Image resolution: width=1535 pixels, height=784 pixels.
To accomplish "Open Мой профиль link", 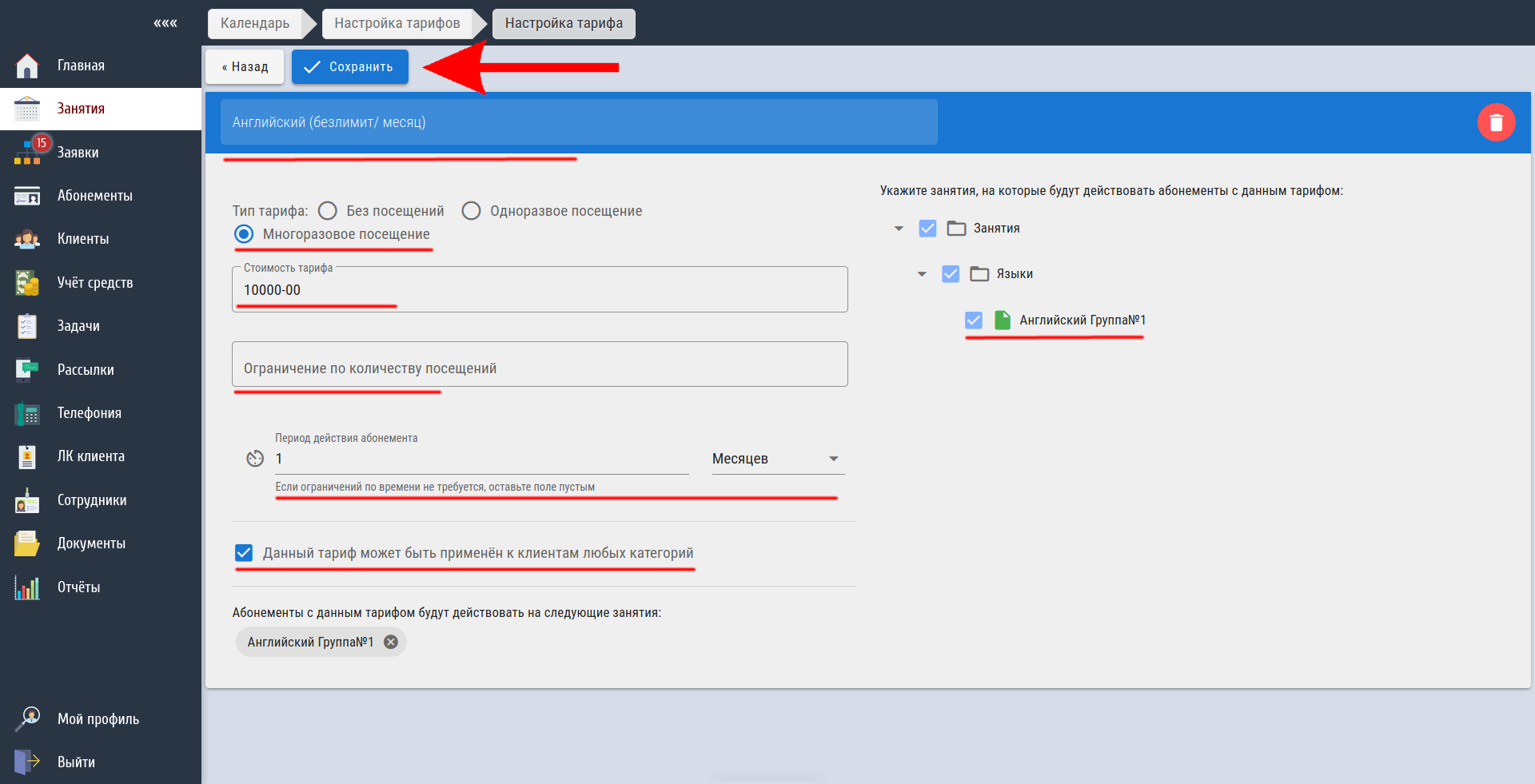I will pos(101,719).
